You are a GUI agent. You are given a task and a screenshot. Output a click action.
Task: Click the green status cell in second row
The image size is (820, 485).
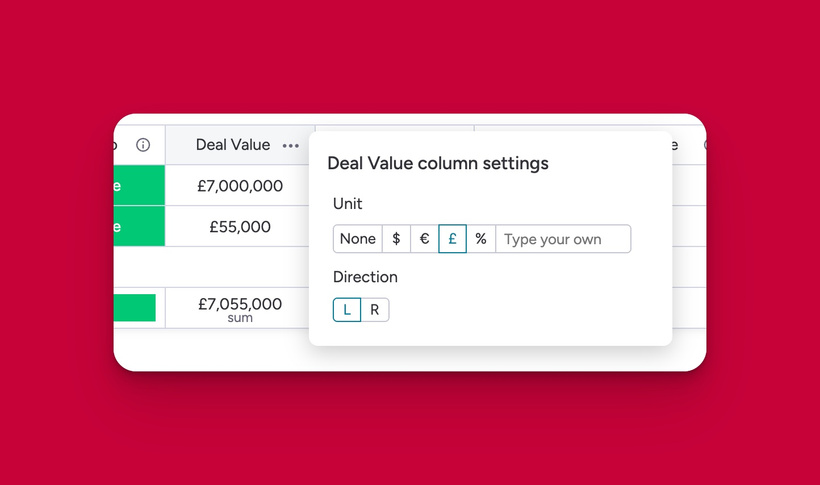tap(139, 227)
